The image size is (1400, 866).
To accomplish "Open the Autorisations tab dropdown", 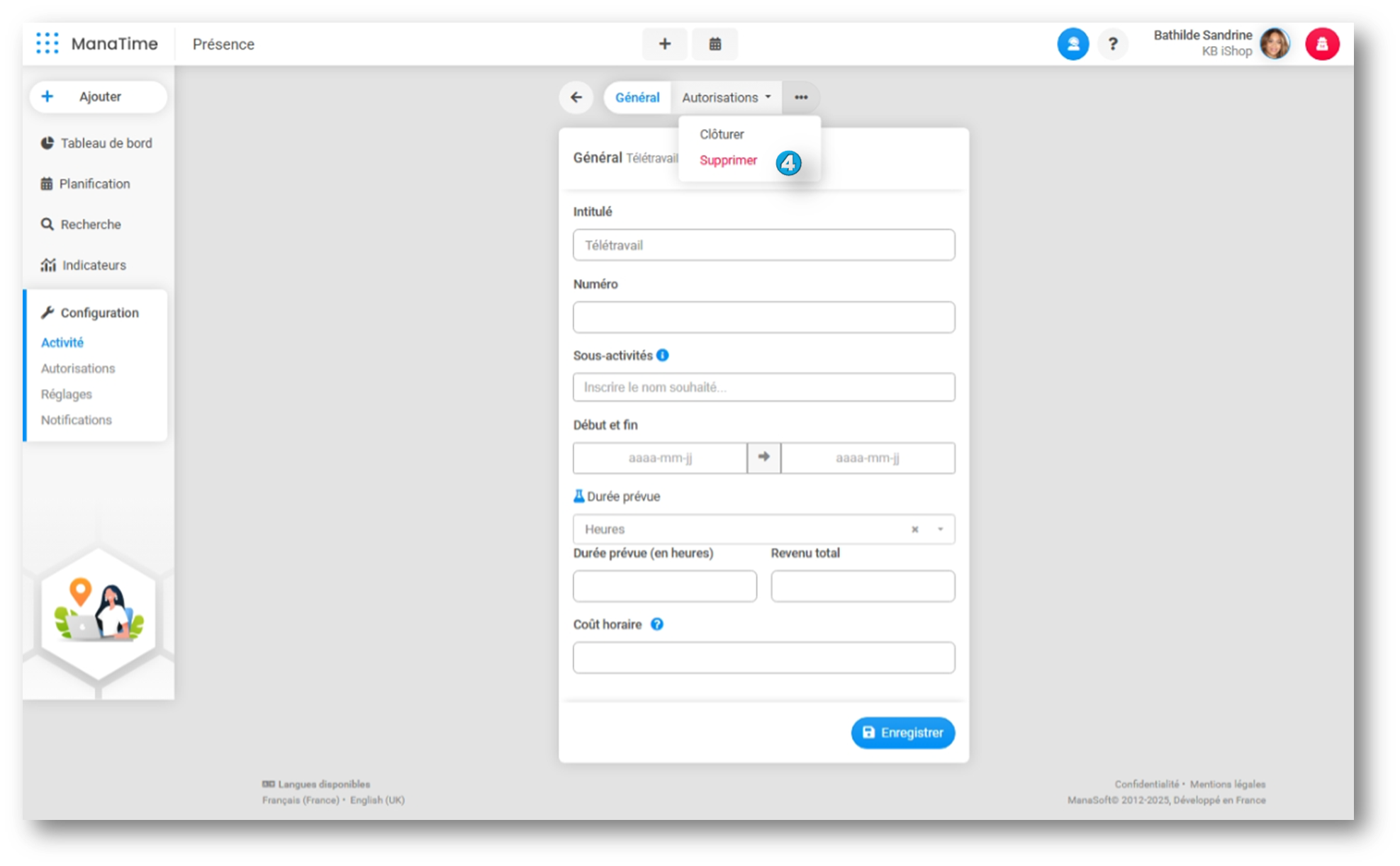I will [x=726, y=97].
